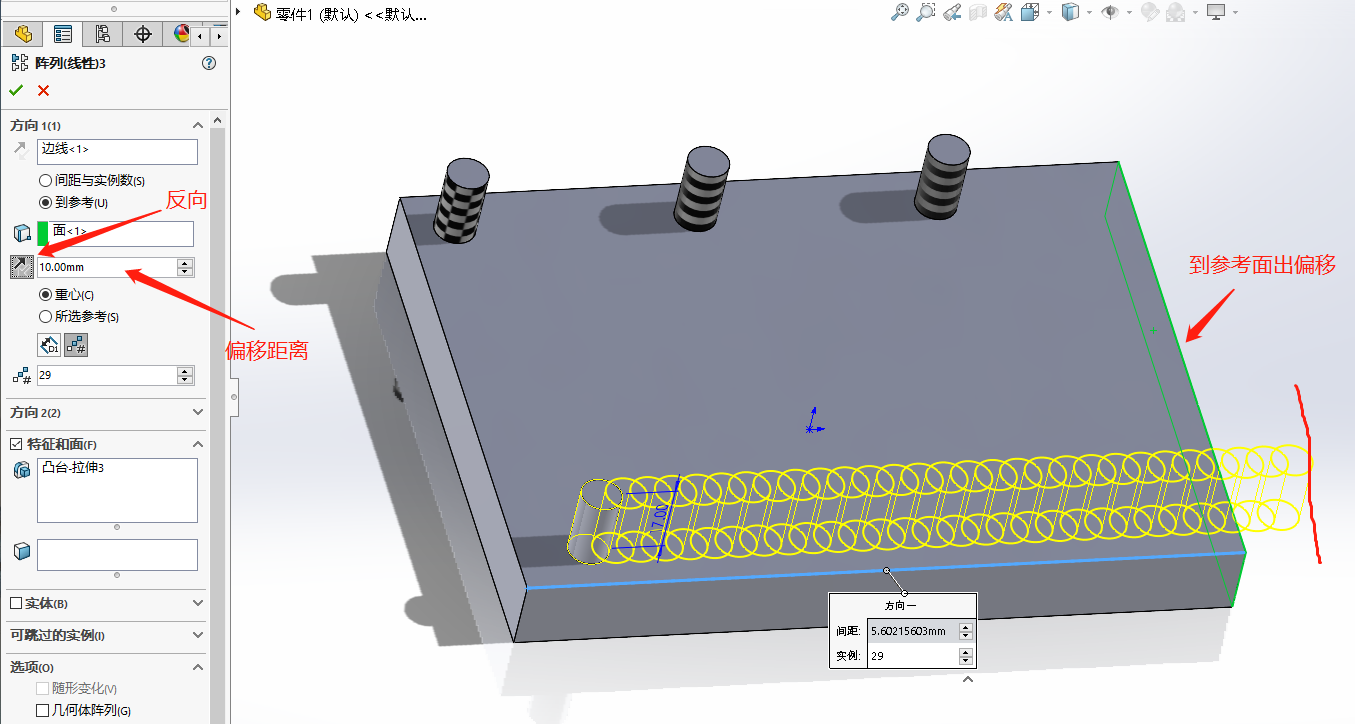1355x724 pixels.
Task: Open the Hide/Show Items dropdown arrow
Action: (x=1129, y=13)
